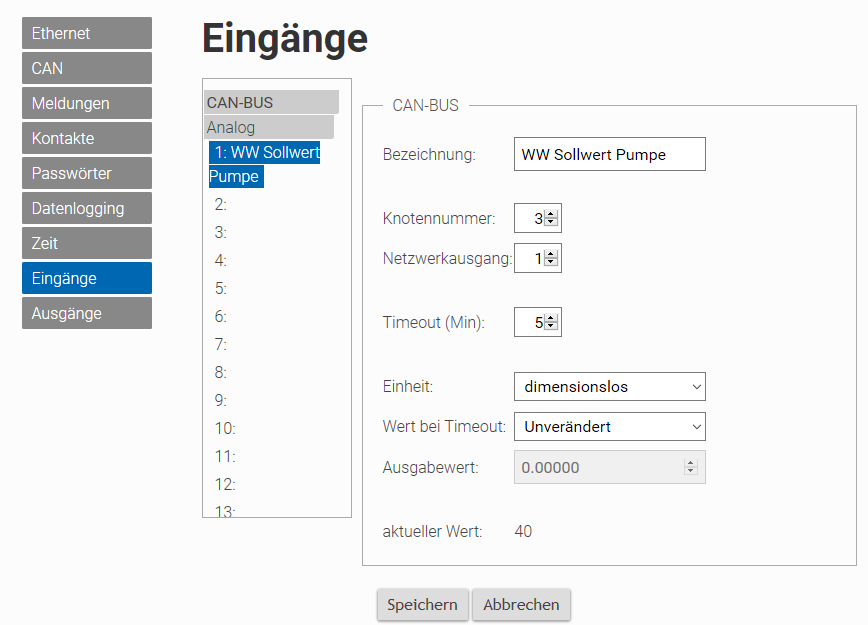Select entry 1: WW Sollwert Pumpe

tap(265, 164)
